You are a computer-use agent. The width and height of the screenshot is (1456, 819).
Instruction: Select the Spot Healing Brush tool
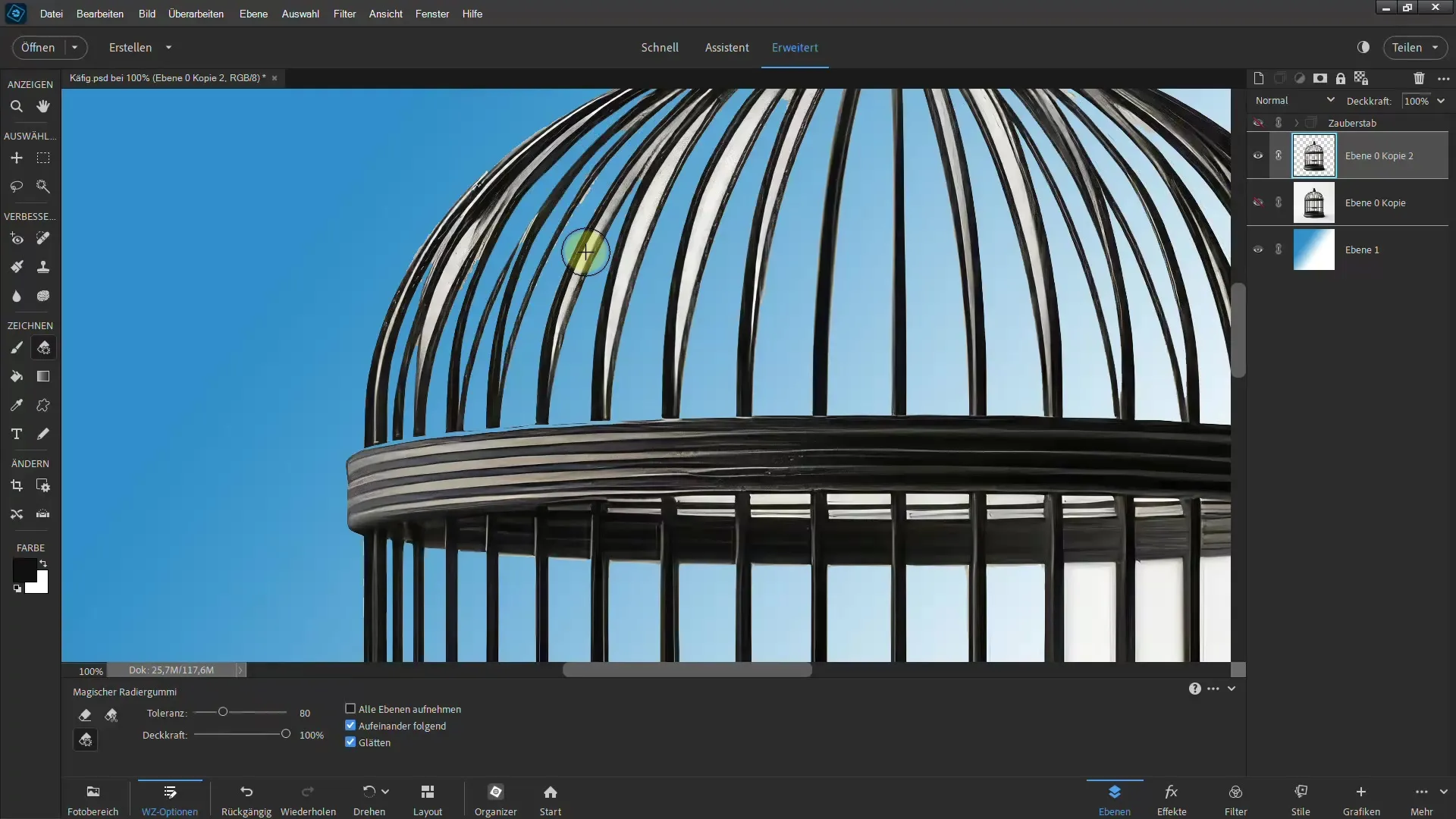pyautogui.click(x=43, y=238)
